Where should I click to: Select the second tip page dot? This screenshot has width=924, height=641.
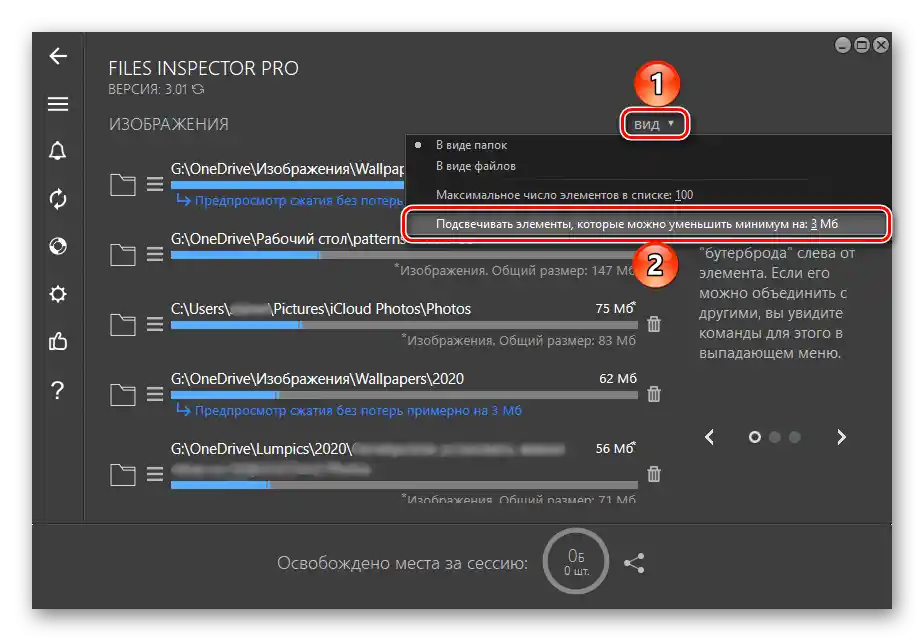[775, 437]
